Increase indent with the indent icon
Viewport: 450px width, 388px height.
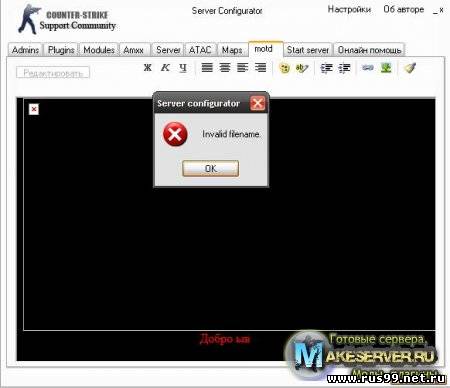pos(344,68)
